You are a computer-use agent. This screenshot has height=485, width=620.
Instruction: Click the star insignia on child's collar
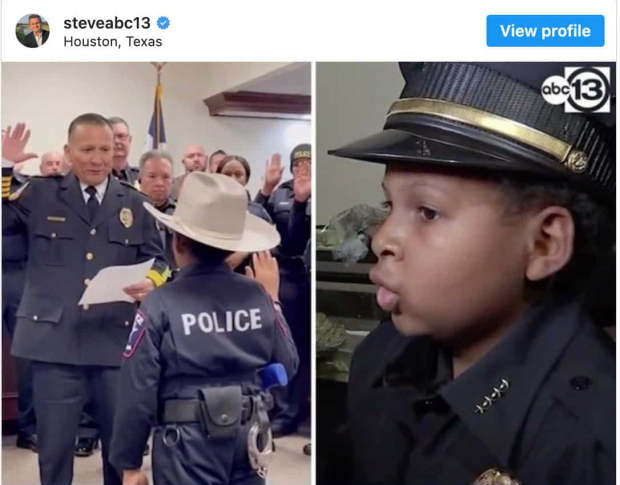491,396
